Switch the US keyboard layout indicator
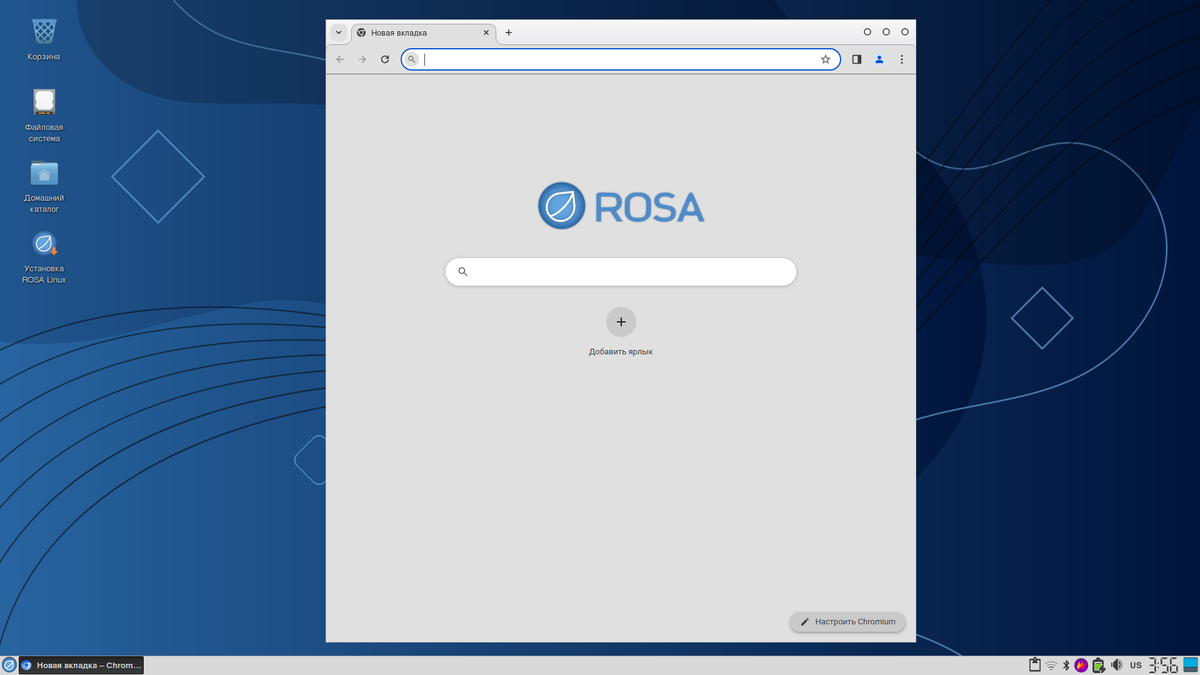The width and height of the screenshot is (1200, 675). (1136, 665)
